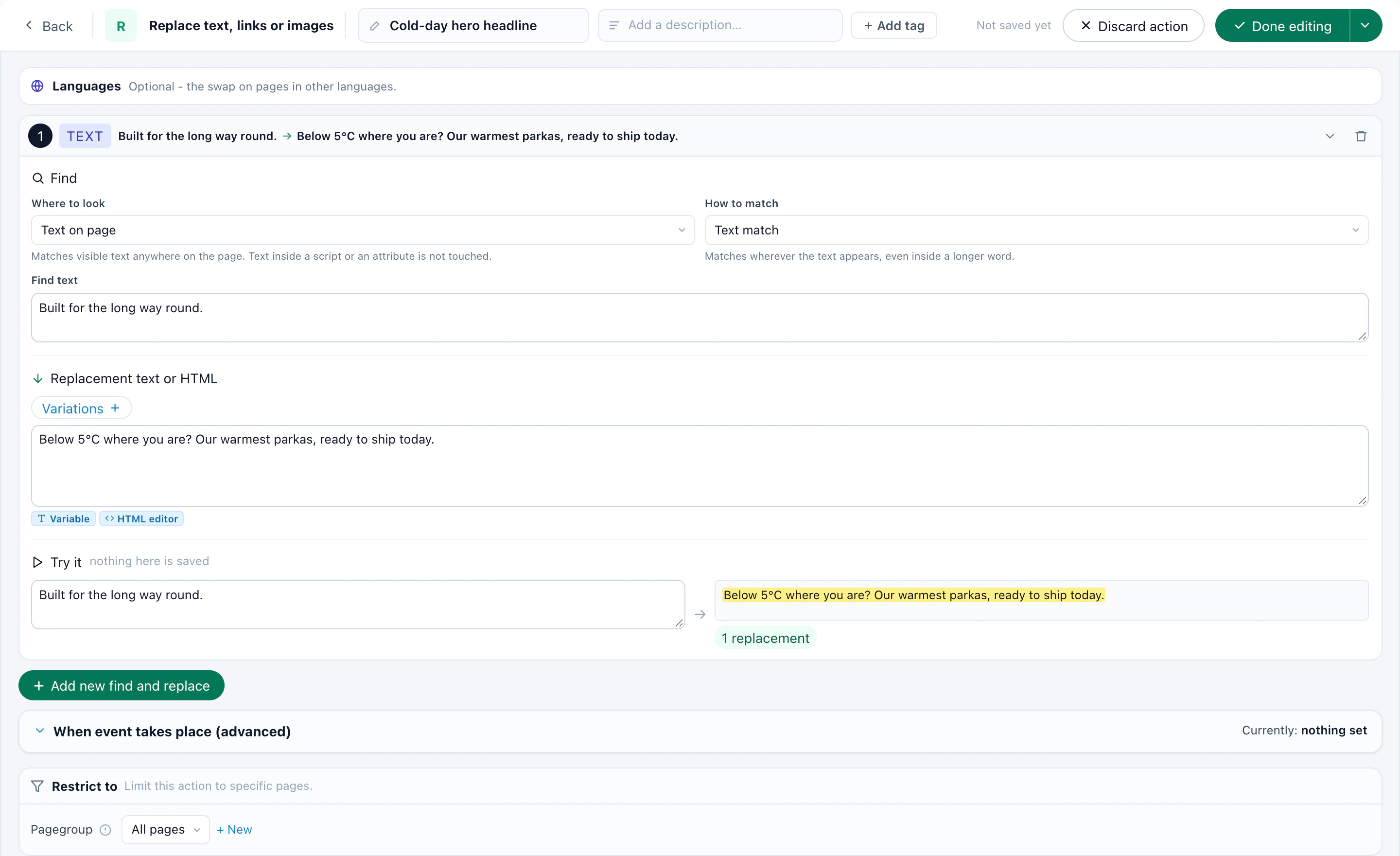
Task: Open the HTML editor
Action: point(141,518)
